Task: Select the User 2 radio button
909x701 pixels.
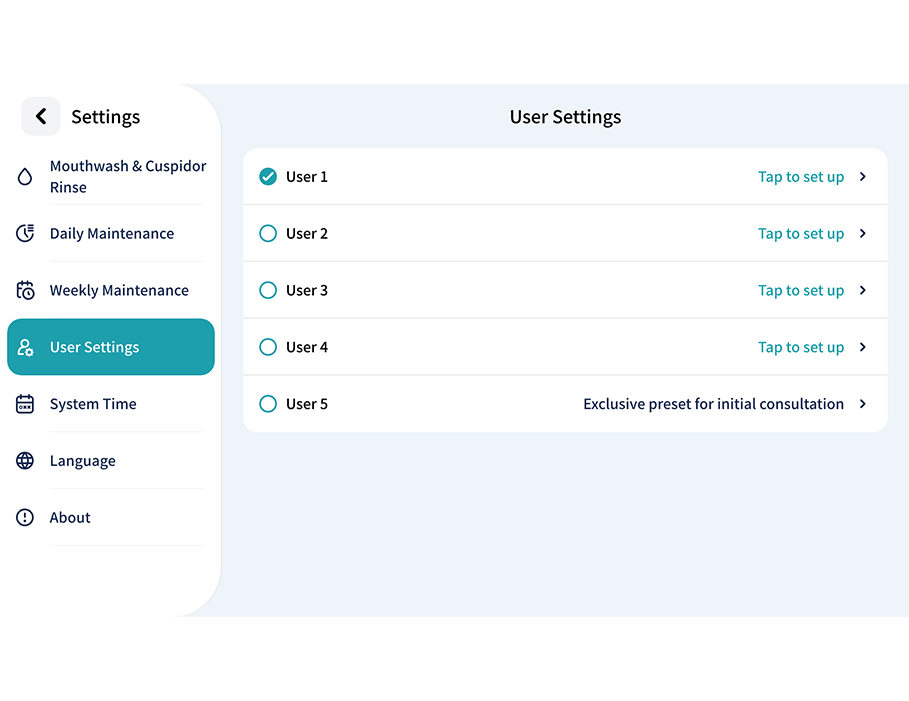Action: [x=268, y=234]
